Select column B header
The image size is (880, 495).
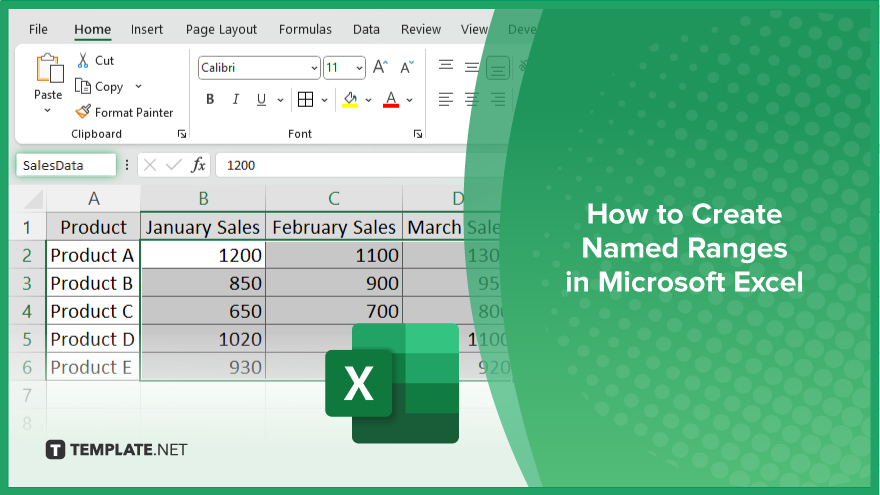[203, 199]
